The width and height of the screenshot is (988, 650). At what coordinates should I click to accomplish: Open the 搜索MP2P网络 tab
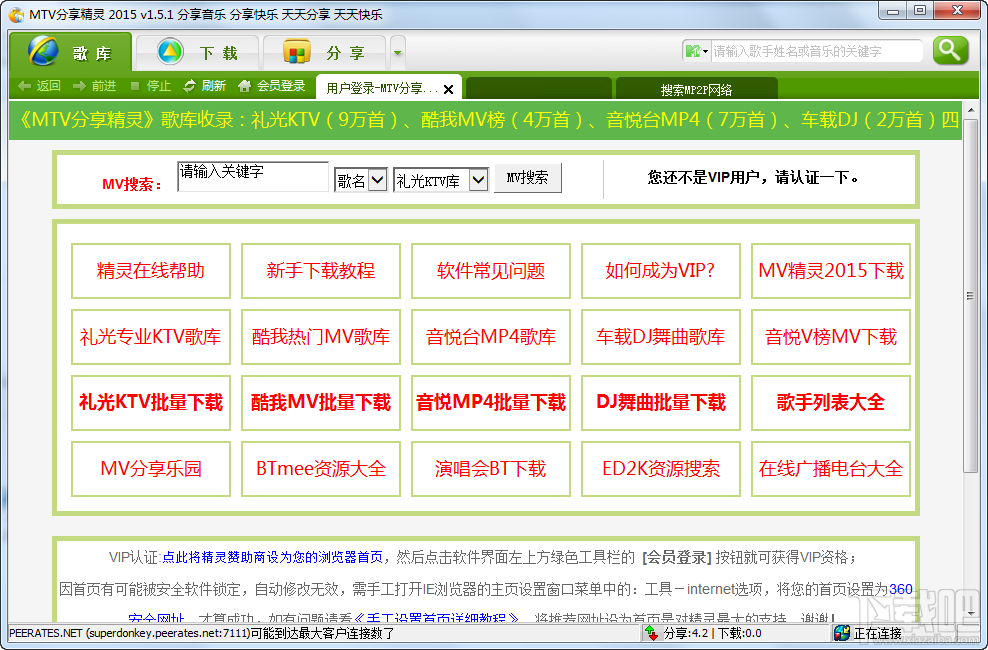[x=696, y=89]
